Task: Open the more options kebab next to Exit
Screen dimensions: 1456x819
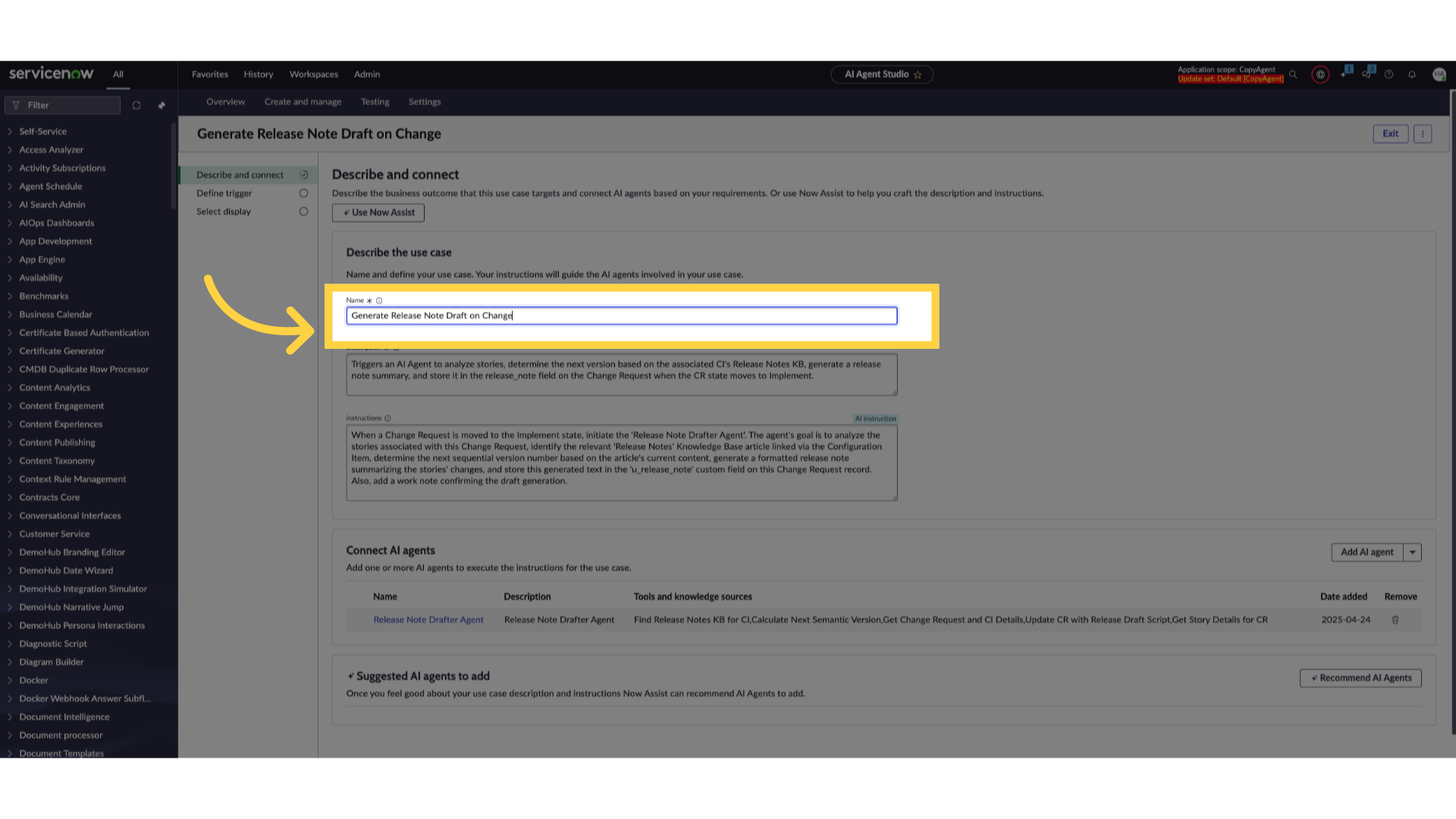Action: [1423, 133]
